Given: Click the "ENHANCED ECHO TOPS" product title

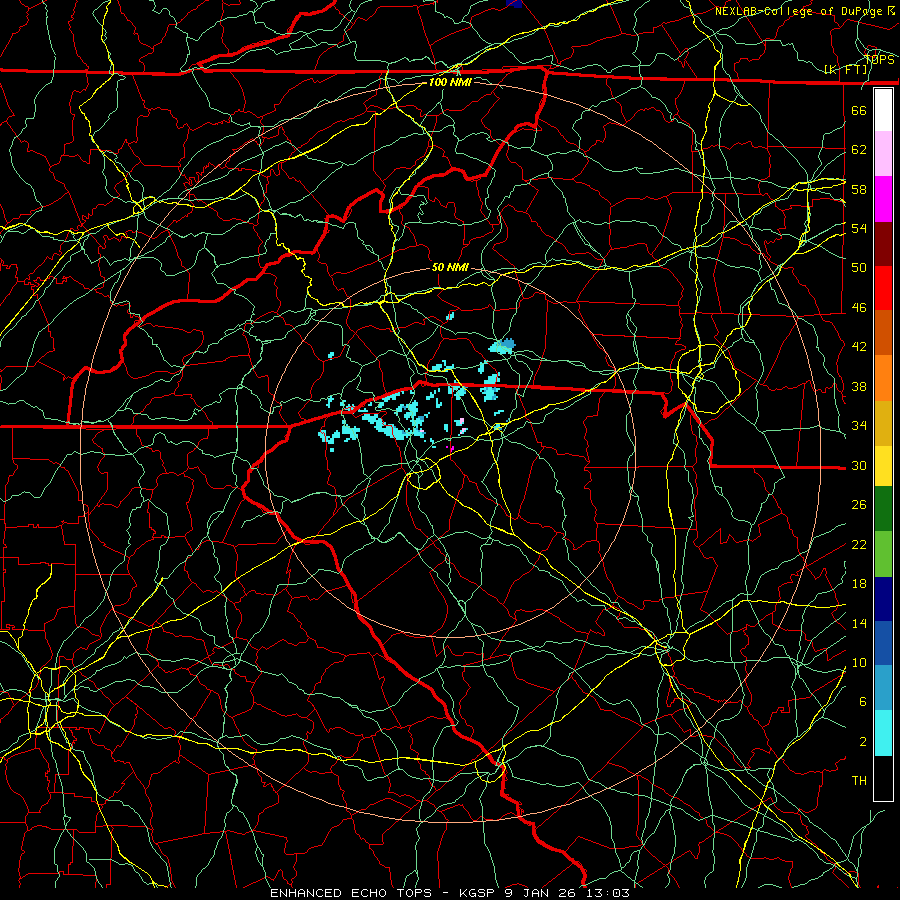Looking at the screenshot, I should [x=351, y=893].
